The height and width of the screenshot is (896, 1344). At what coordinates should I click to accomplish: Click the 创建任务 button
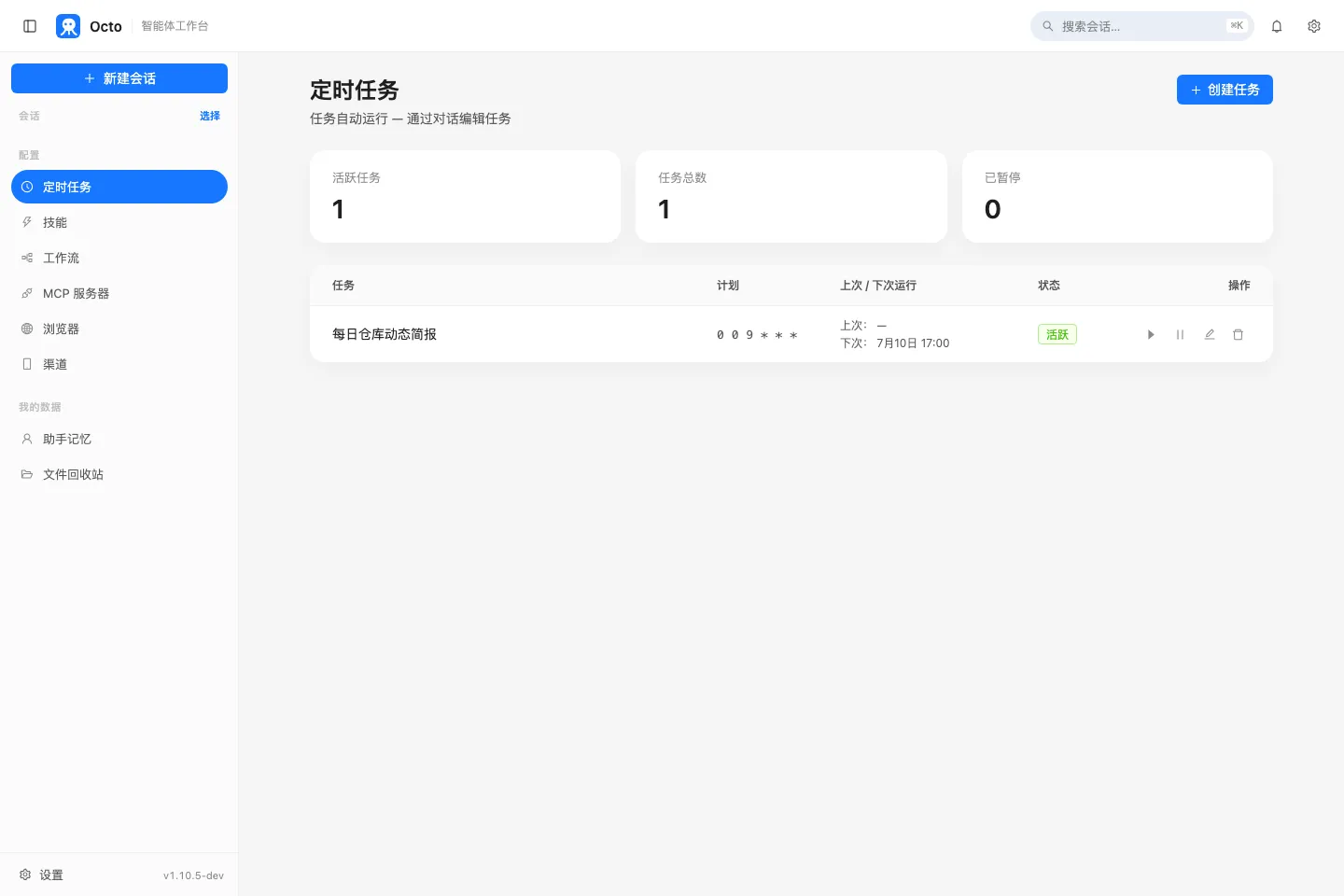click(1225, 90)
